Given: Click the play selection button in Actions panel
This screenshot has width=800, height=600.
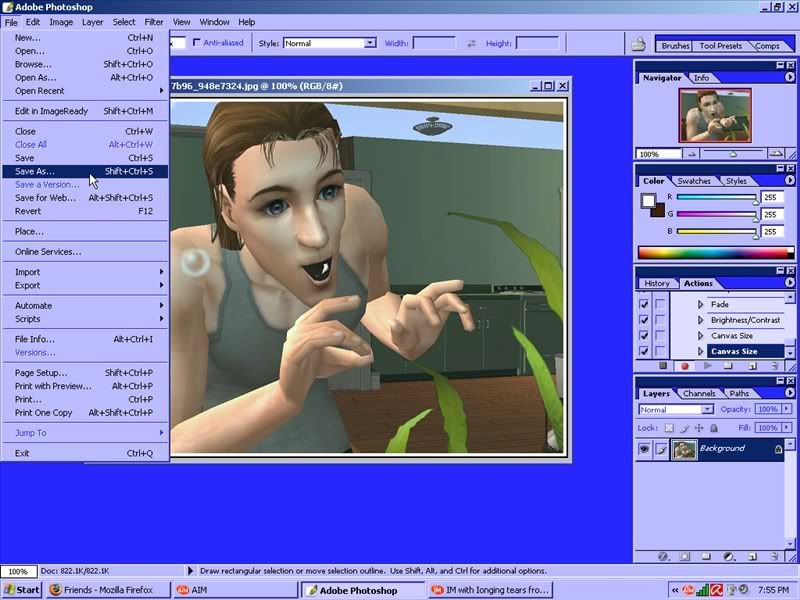Looking at the screenshot, I should (x=707, y=366).
